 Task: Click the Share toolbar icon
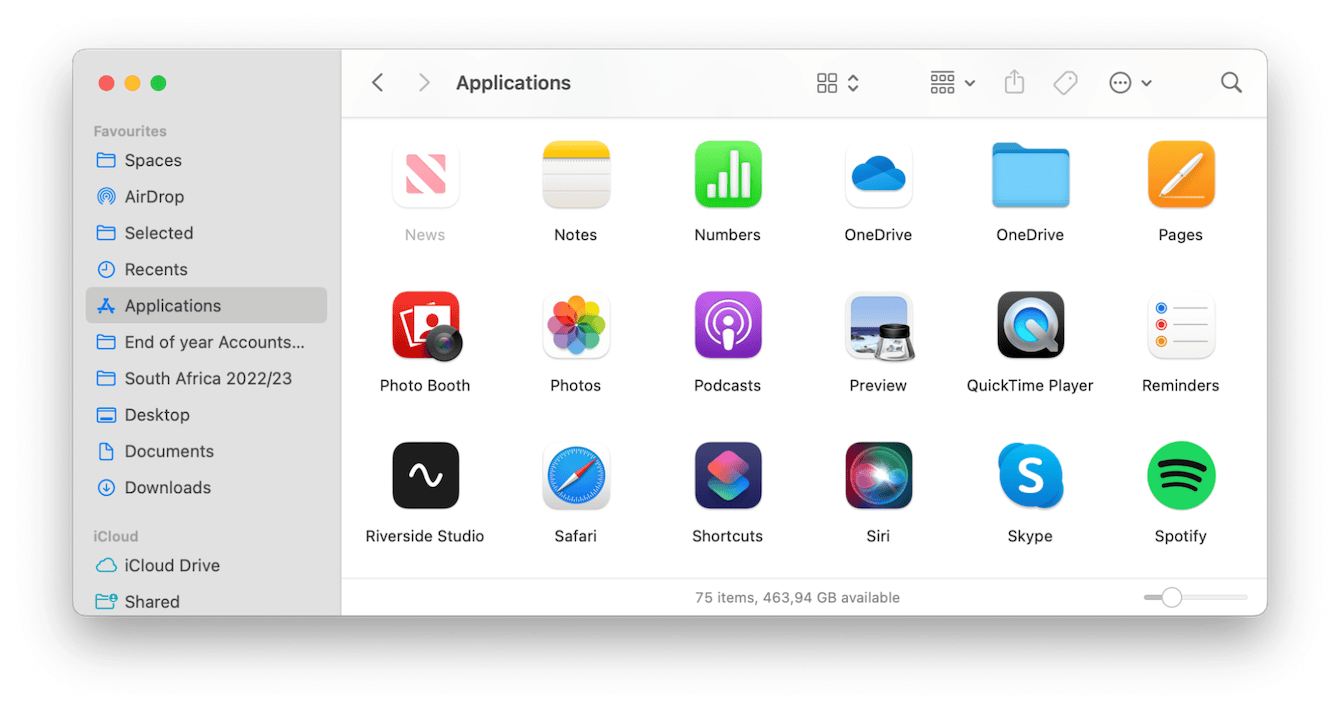(x=1014, y=82)
